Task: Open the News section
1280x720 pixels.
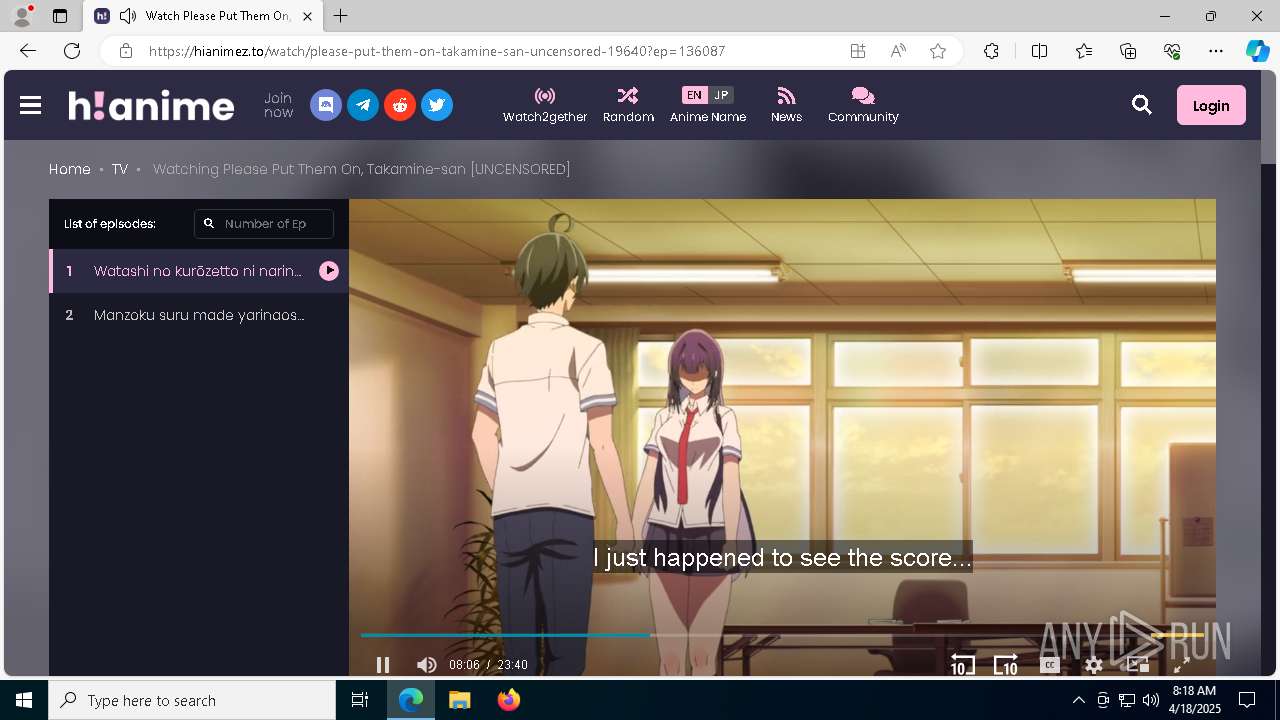Action: [x=786, y=105]
